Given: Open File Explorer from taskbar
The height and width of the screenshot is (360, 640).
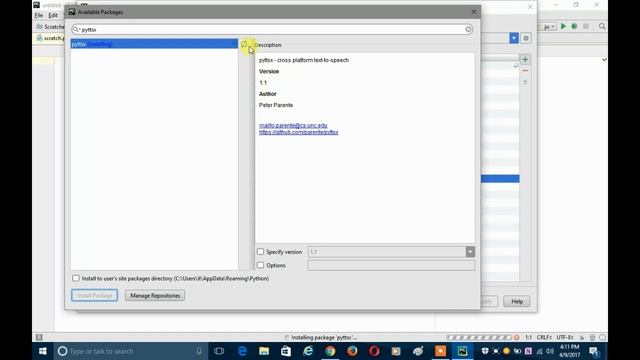Looking at the screenshot, I should click(x=264, y=351).
